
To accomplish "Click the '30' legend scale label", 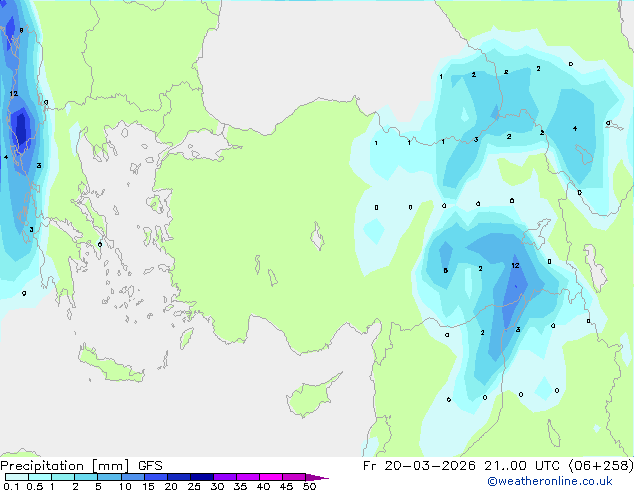I will point(217,486).
